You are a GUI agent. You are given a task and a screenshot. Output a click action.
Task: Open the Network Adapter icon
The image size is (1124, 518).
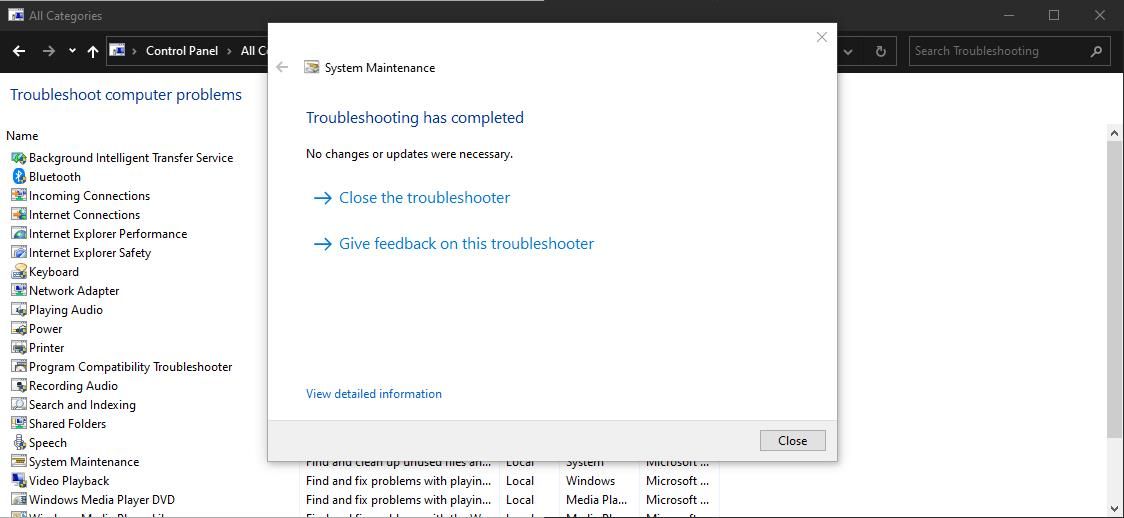[x=19, y=291]
